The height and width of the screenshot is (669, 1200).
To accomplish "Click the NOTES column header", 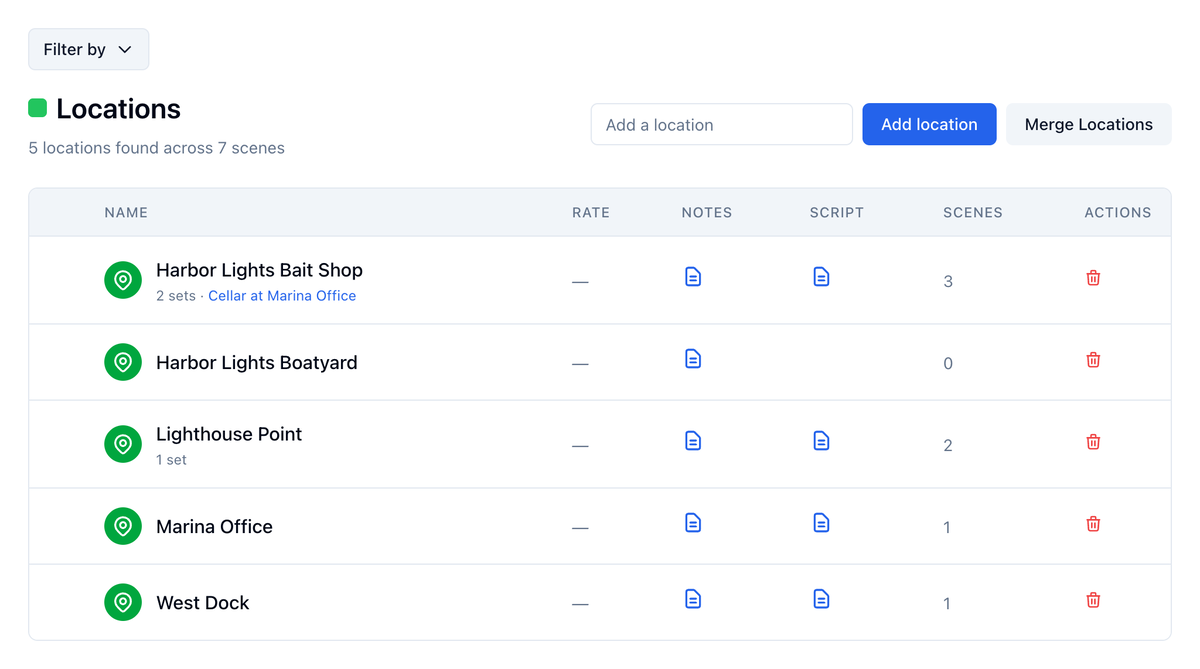I will pos(707,212).
